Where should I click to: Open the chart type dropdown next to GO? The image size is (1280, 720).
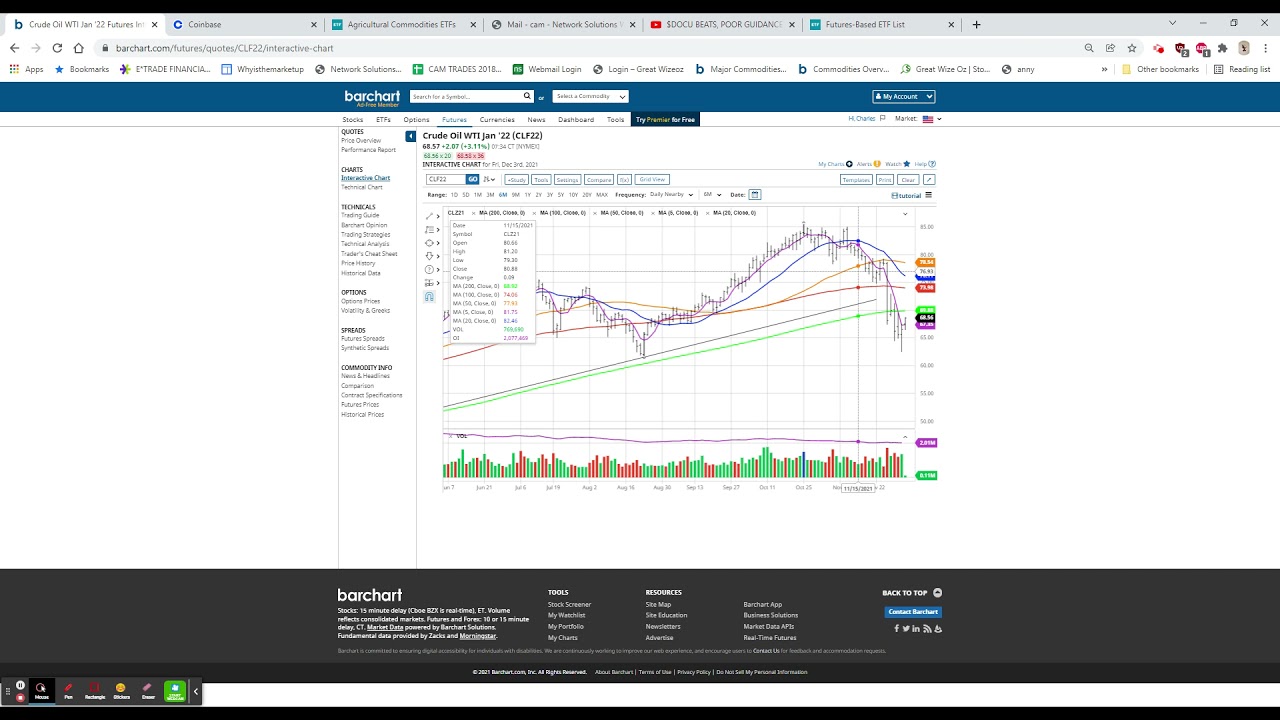tap(489, 180)
